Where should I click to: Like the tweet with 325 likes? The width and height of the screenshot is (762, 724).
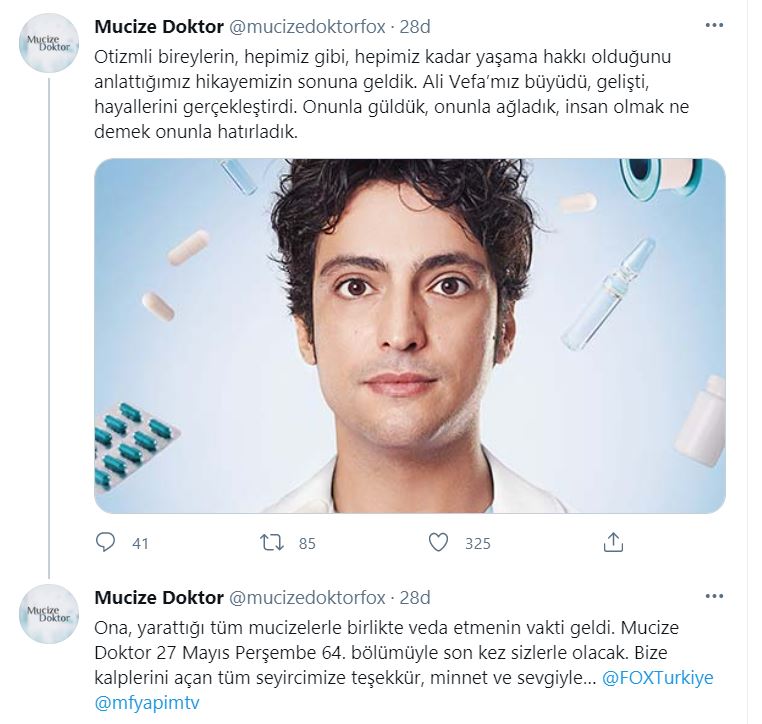(x=438, y=543)
